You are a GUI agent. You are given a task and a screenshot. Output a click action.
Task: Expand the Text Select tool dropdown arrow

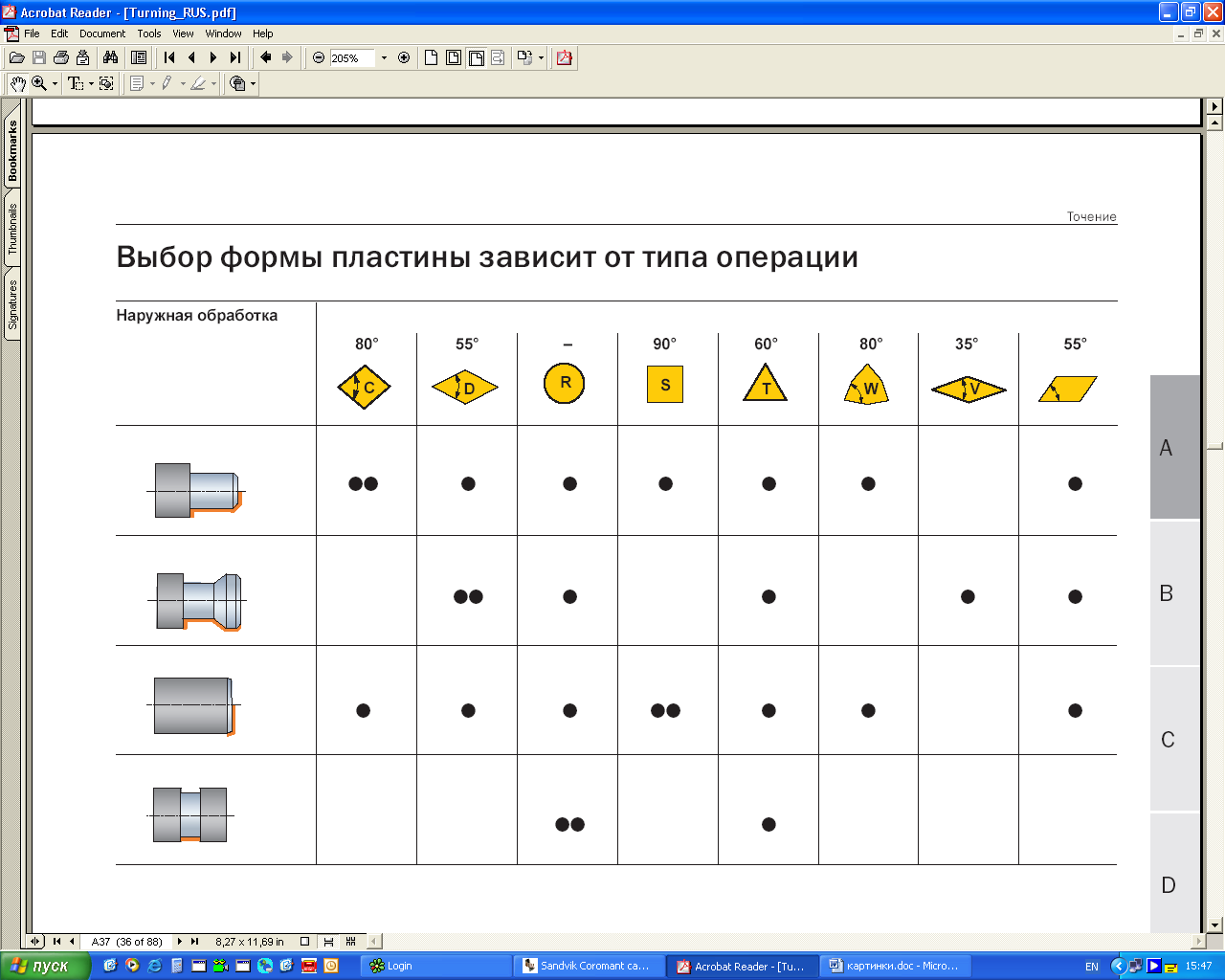[x=91, y=83]
